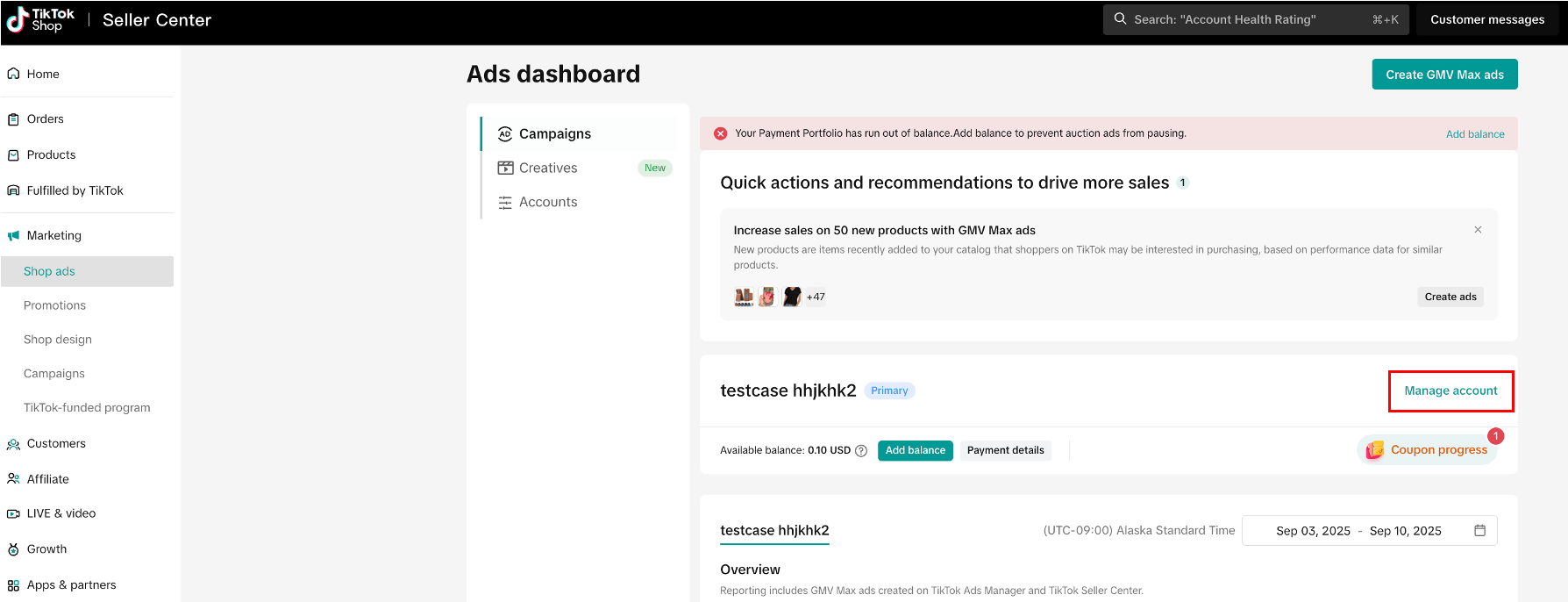1568x602 pixels.
Task: Dismiss the GMV Max recommendation card
Action: tap(1478, 230)
